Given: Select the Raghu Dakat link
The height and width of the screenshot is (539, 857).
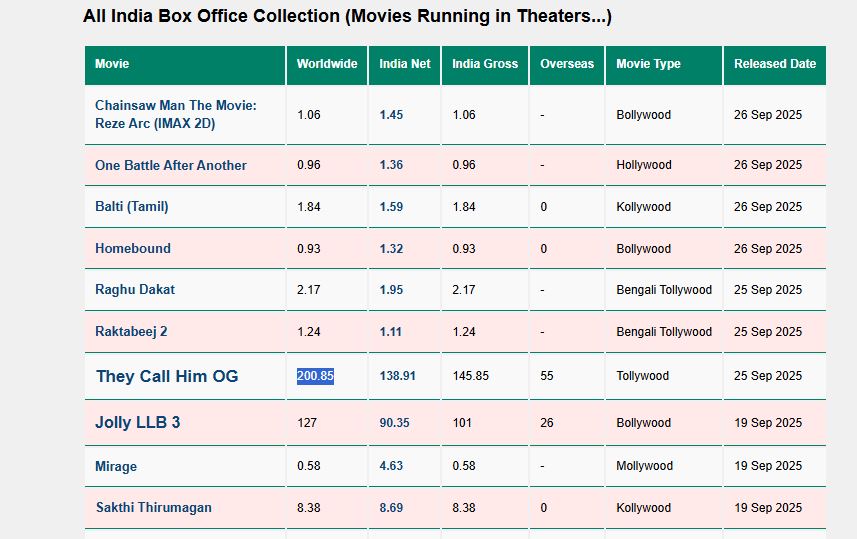Looking at the screenshot, I should [x=135, y=289].
